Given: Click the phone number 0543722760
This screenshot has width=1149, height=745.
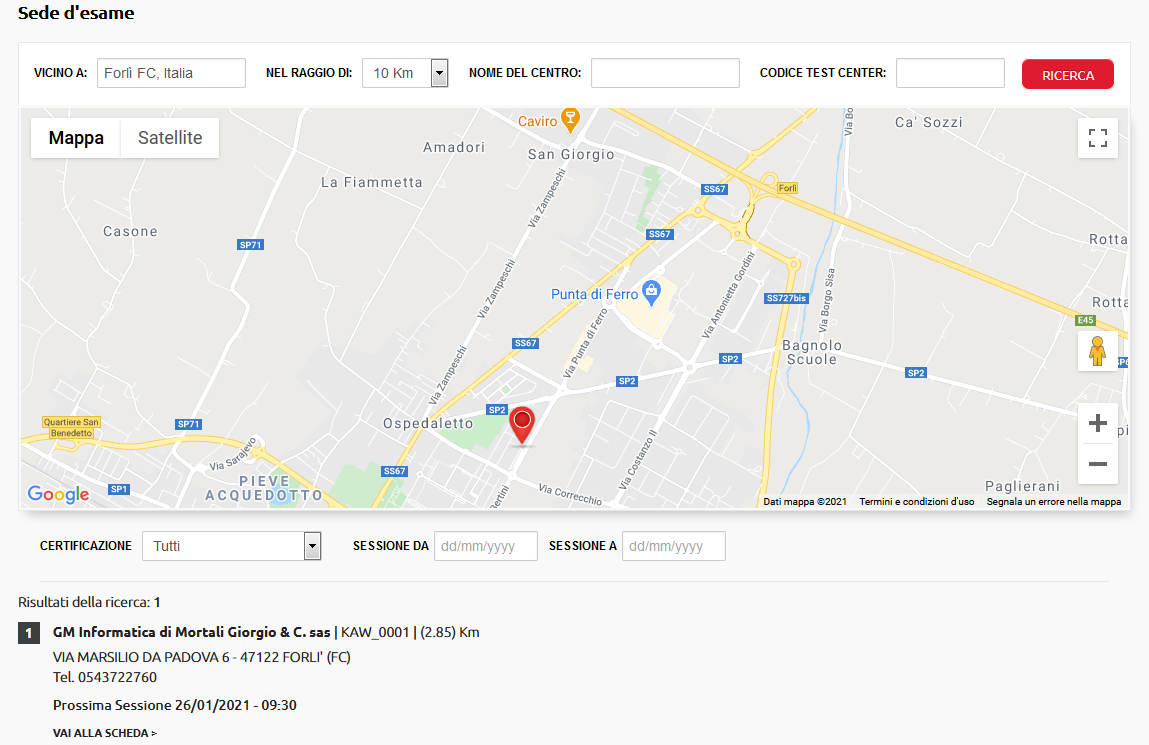Looking at the screenshot, I should 117,677.
